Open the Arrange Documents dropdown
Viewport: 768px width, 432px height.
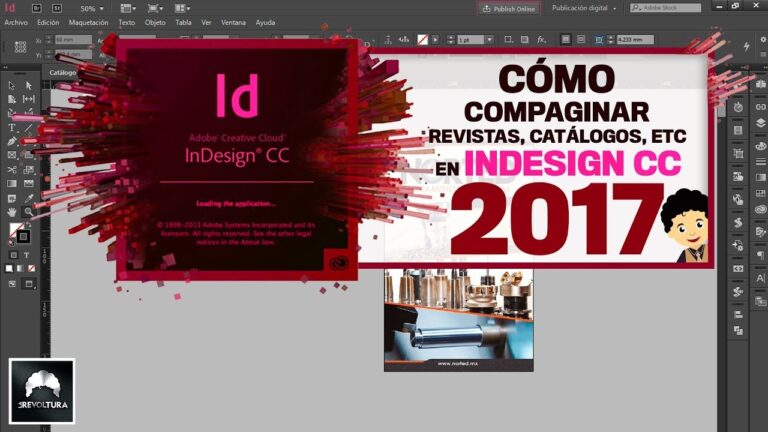(x=183, y=8)
